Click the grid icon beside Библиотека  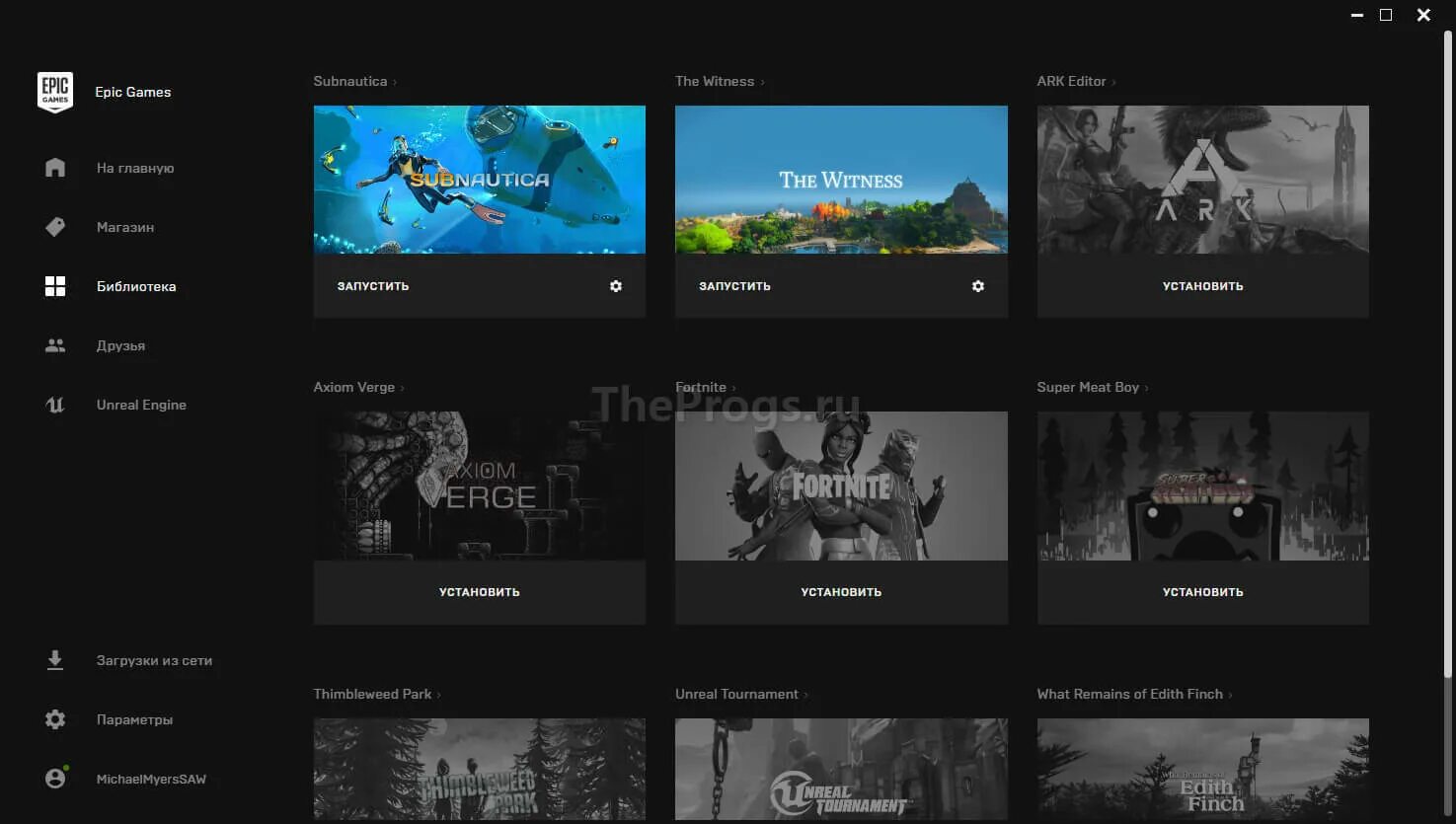(x=55, y=286)
